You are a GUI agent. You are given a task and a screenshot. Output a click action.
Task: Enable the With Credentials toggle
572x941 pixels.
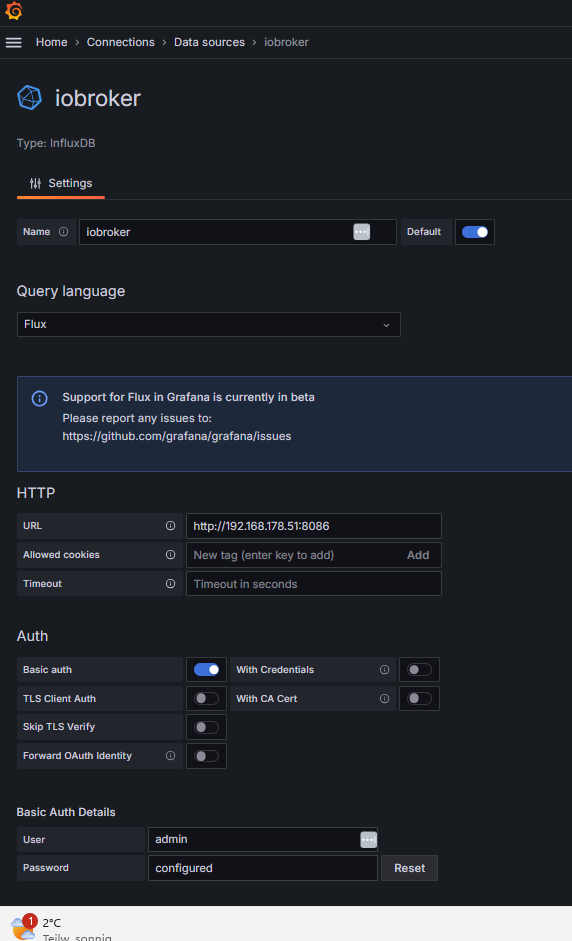(419, 670)
